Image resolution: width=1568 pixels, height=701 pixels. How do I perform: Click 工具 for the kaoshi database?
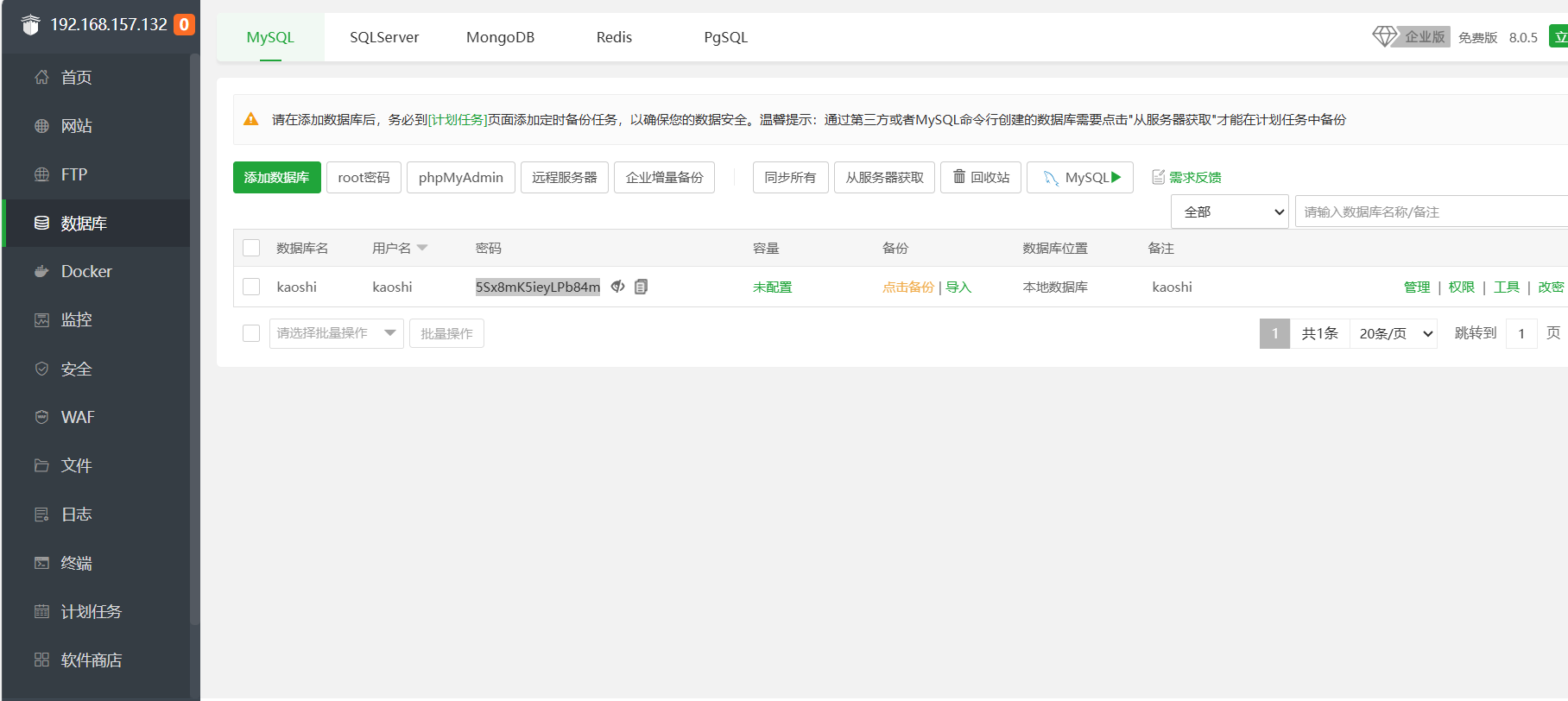point(1507,287)
